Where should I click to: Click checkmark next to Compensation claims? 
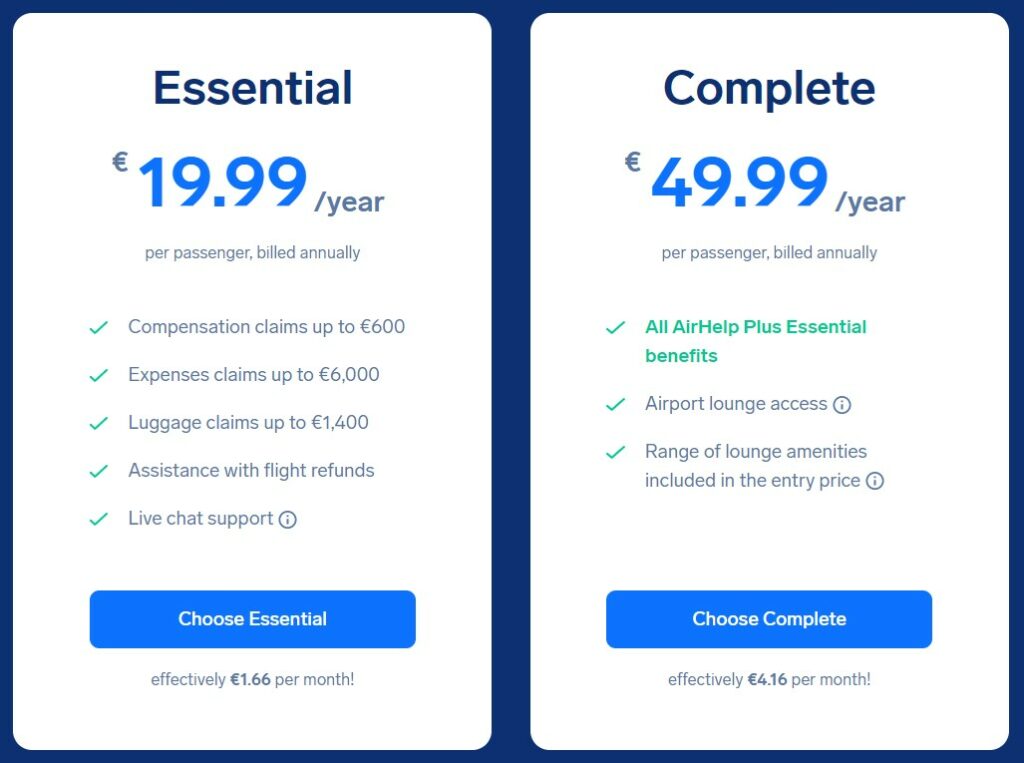point(99,327)
